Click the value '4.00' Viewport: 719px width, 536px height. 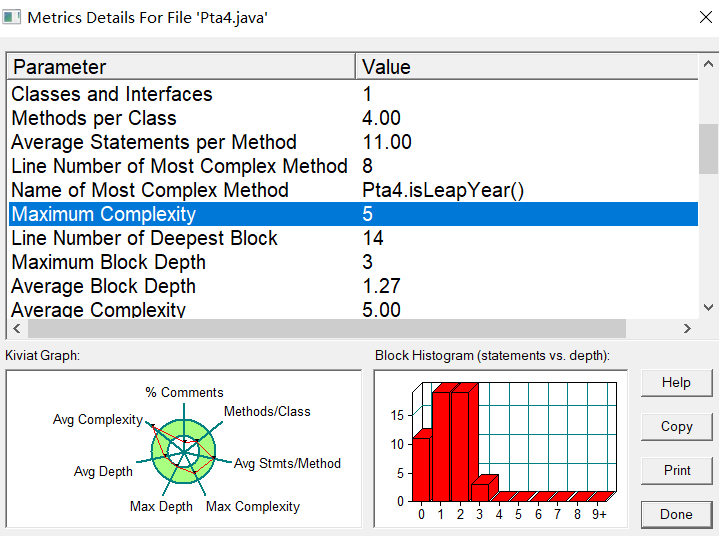click(381, 118)
